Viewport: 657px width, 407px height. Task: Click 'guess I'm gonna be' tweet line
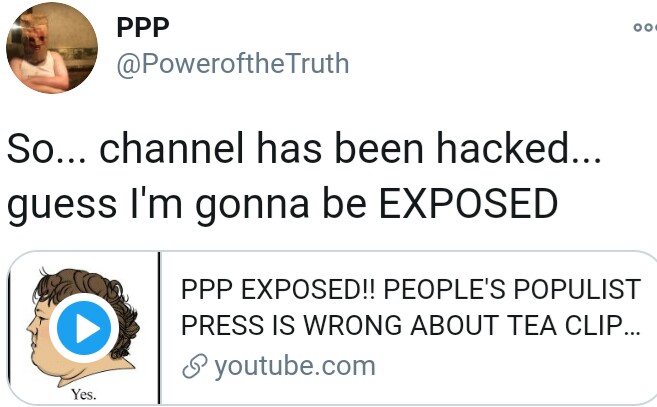(187, 203)
